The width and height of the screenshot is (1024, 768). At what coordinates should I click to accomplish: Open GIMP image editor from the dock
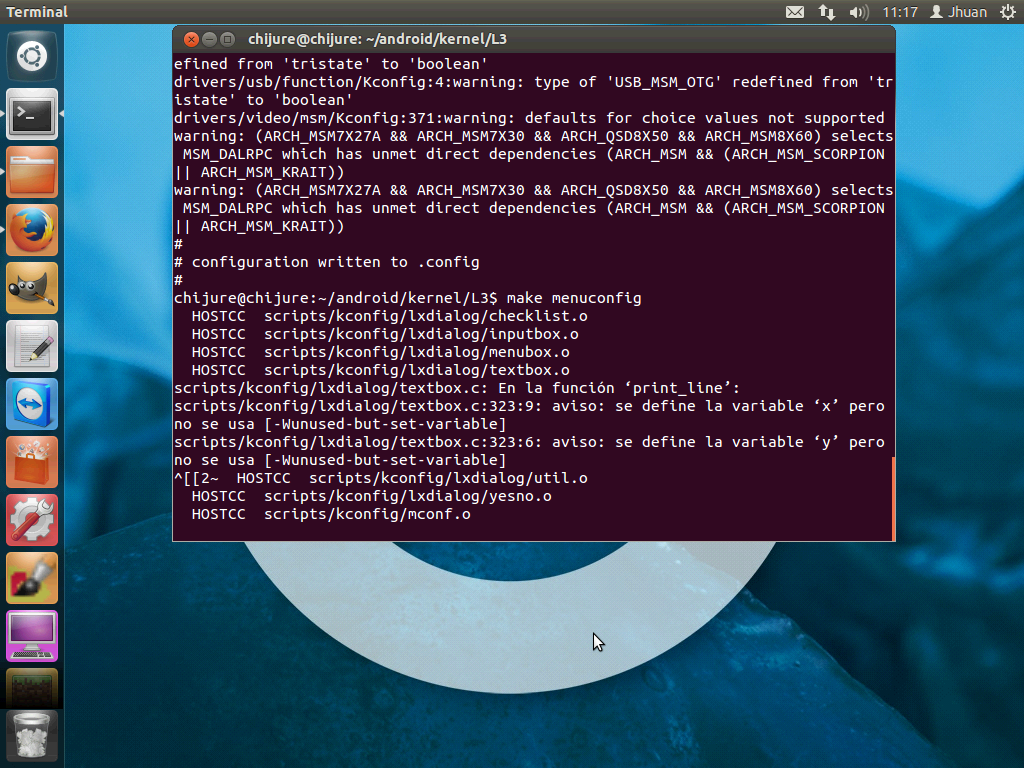pyautogui.click(x=31, y=288)
